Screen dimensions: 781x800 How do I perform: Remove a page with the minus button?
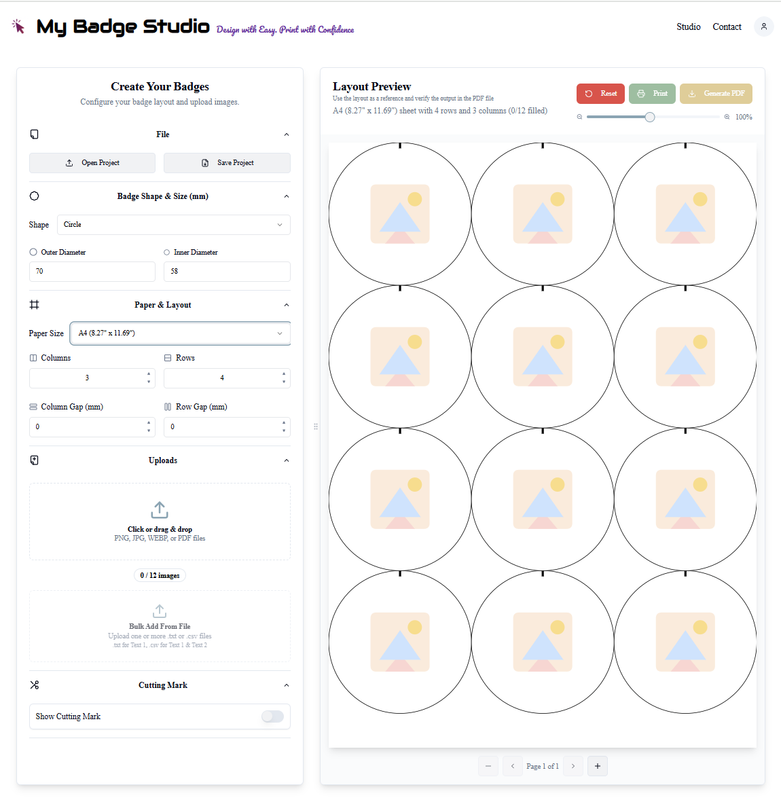pos(488,766)
